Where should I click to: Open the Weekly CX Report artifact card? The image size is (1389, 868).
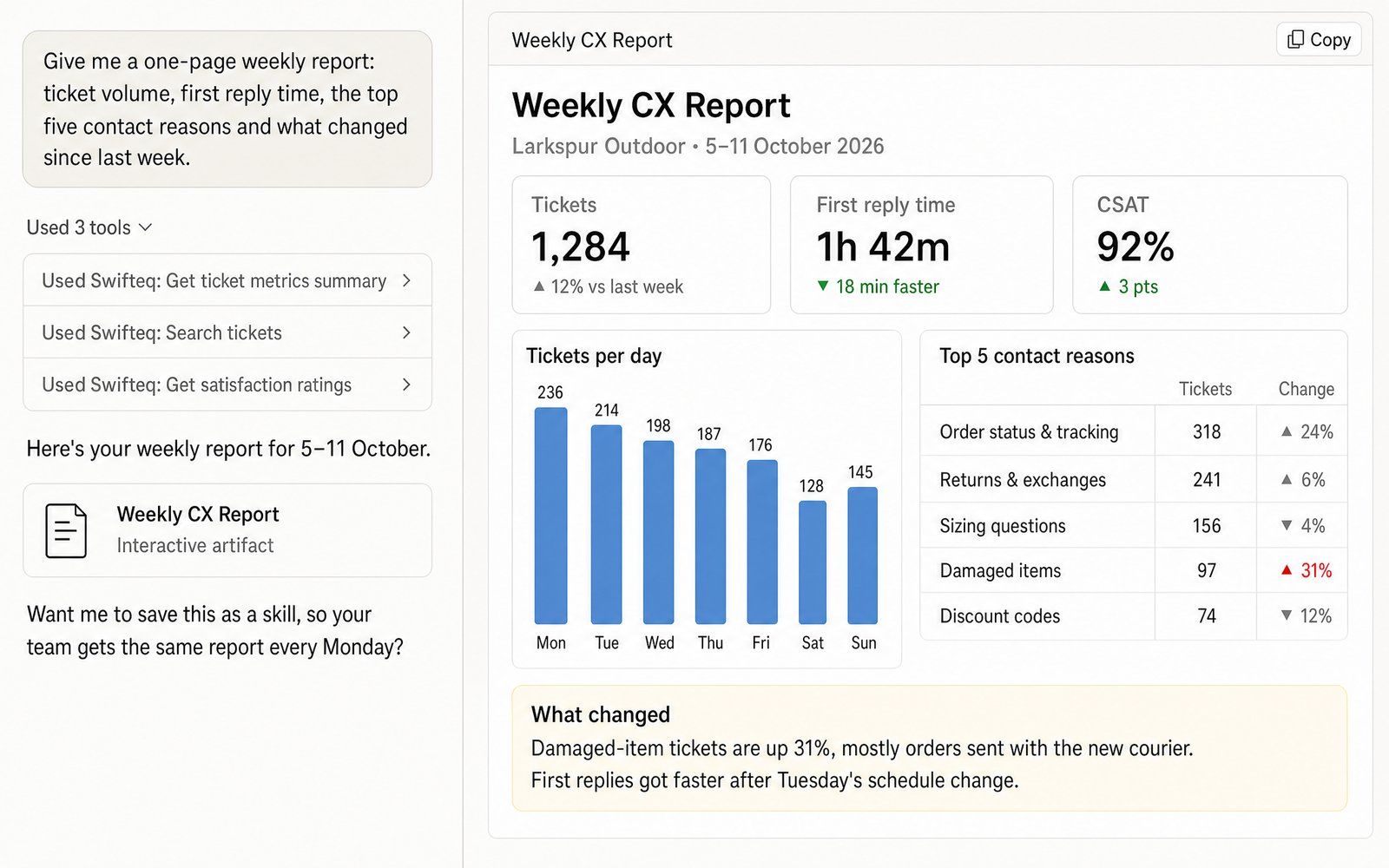[x=227, y=530]
